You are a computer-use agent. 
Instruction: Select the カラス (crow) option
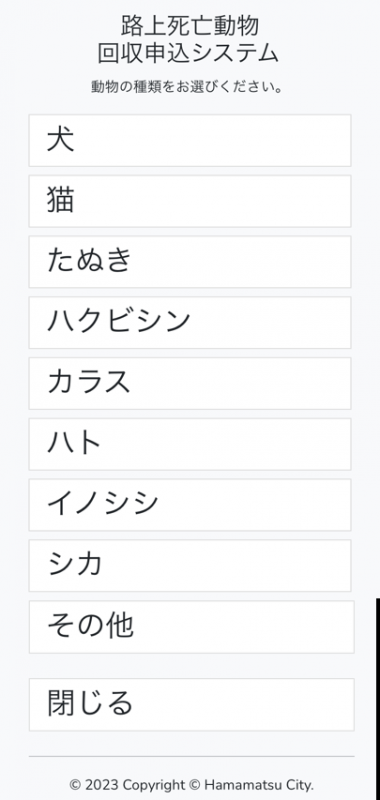190,383
